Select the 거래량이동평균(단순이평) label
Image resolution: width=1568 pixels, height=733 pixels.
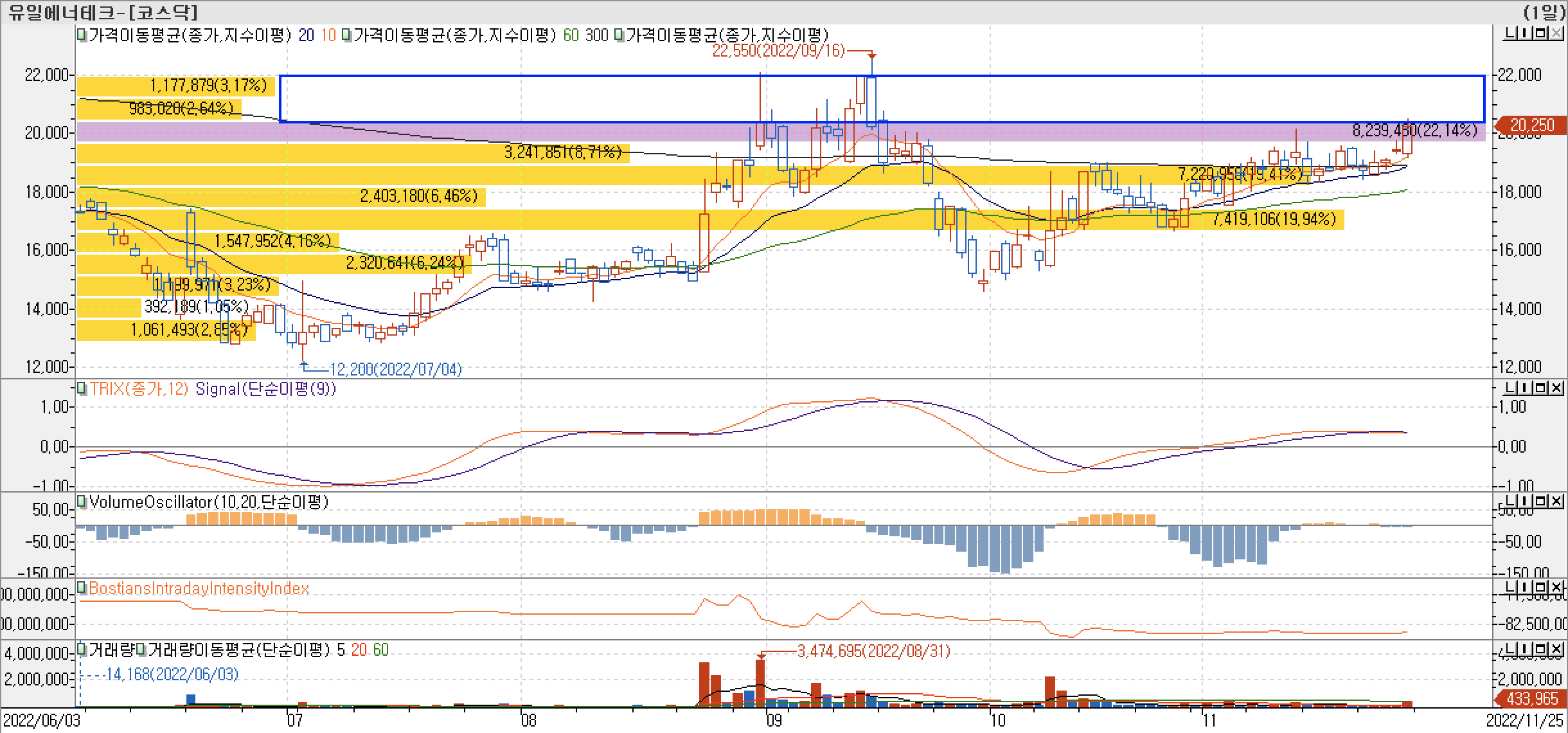click(238, 649)
